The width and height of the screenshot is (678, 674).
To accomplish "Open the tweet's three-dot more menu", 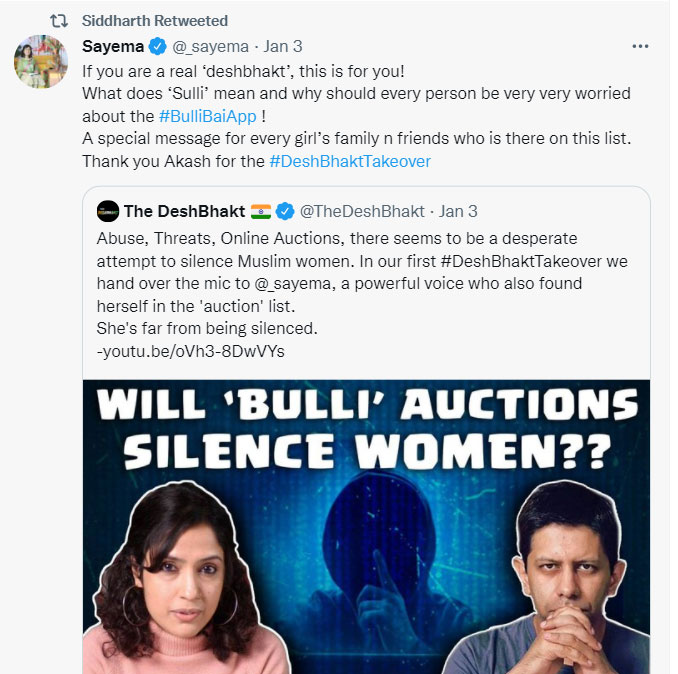I will tap(640, 47).
